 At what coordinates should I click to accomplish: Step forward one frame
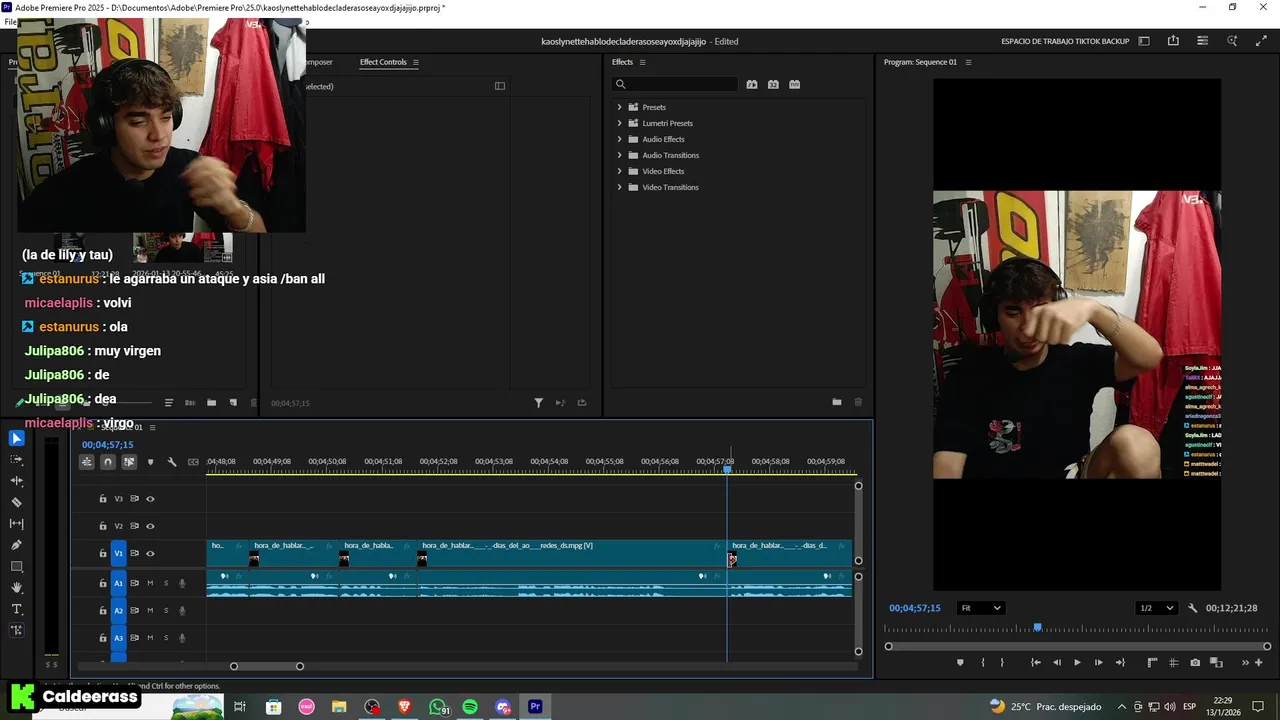point(1098,662)
